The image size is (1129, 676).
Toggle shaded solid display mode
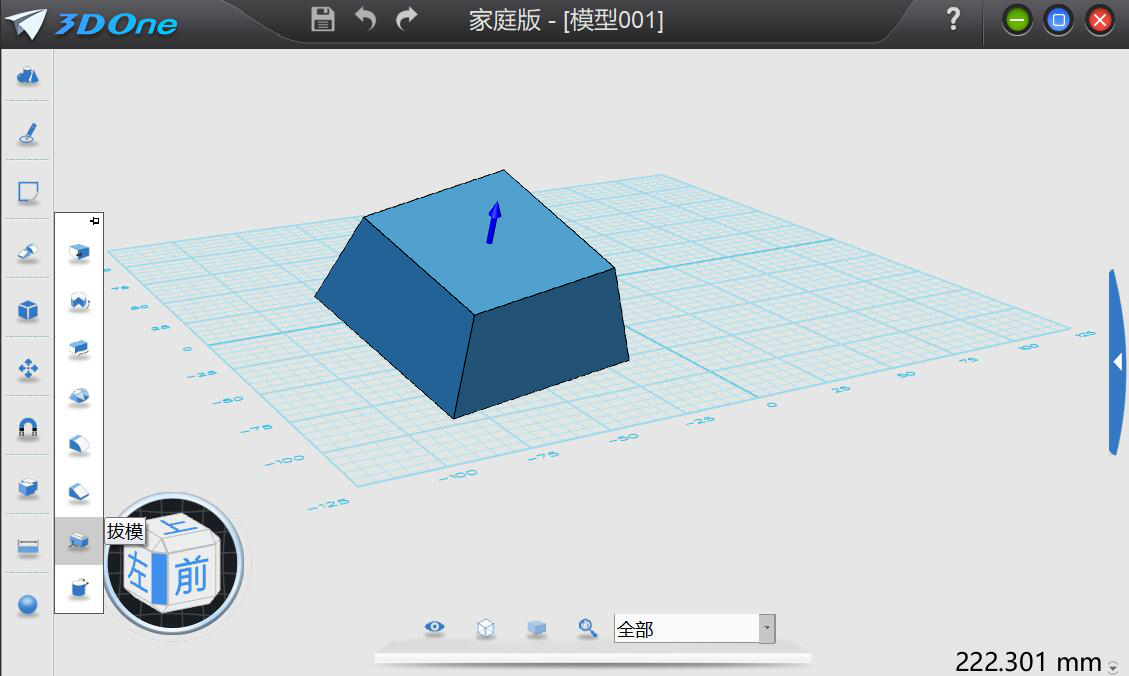537,627
